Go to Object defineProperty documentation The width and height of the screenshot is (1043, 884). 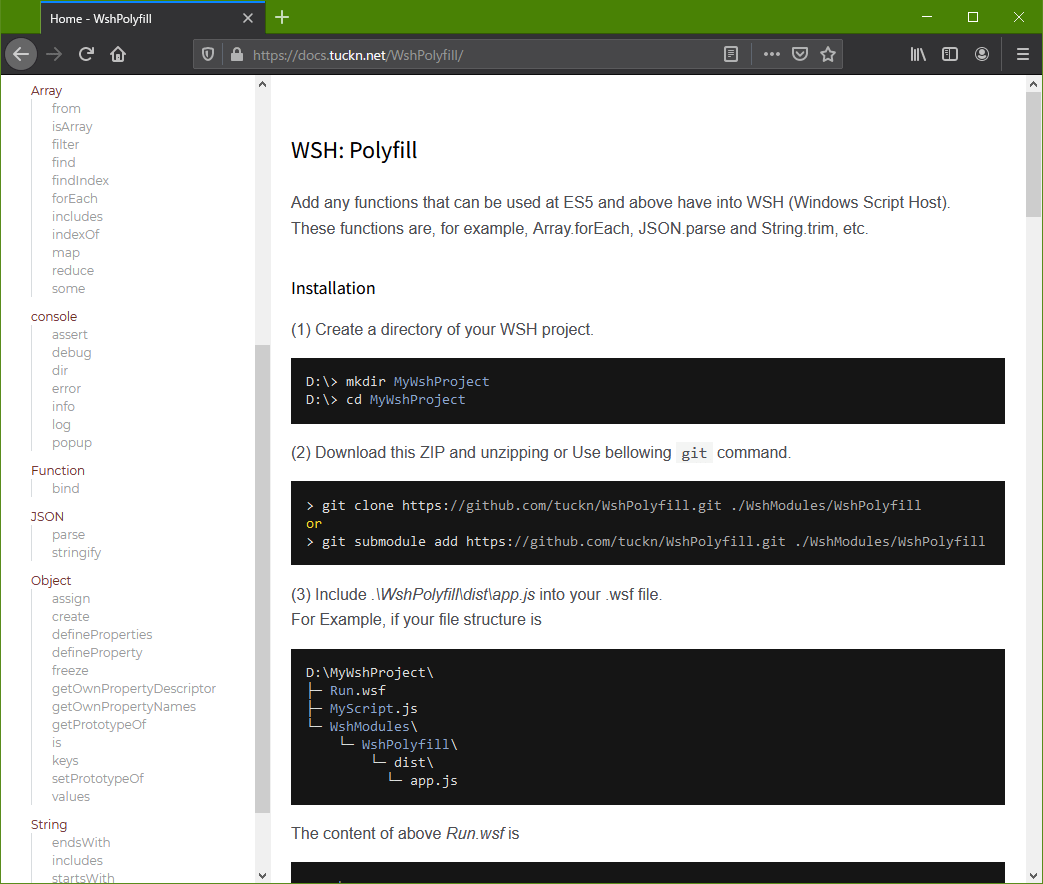97,652
